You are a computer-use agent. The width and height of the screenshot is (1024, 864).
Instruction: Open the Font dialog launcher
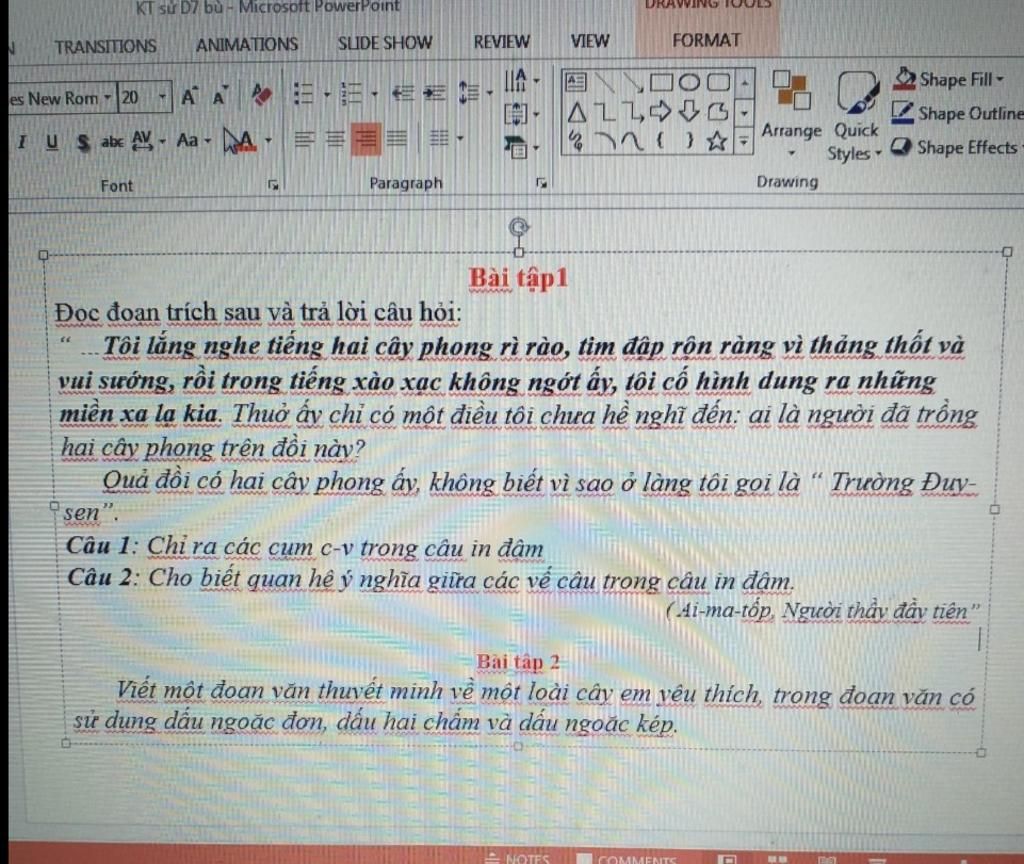tap(273, 185)
